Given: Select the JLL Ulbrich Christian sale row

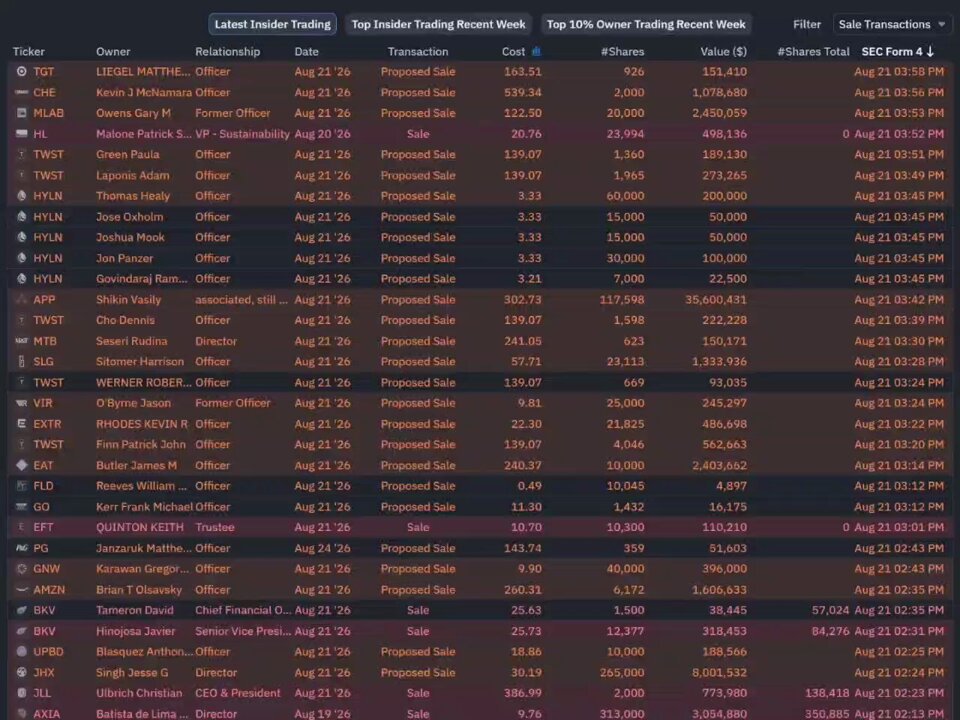Looking at the screenshot, I should 480,693.
